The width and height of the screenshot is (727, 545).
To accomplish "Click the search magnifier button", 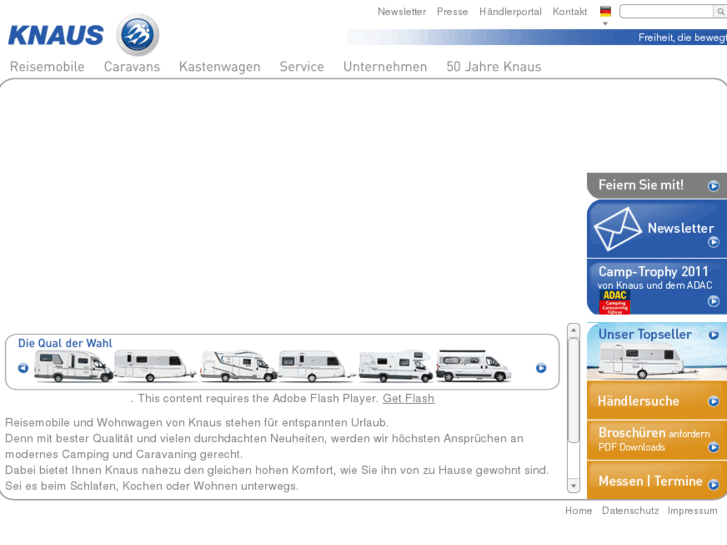I will pos(720,12).
